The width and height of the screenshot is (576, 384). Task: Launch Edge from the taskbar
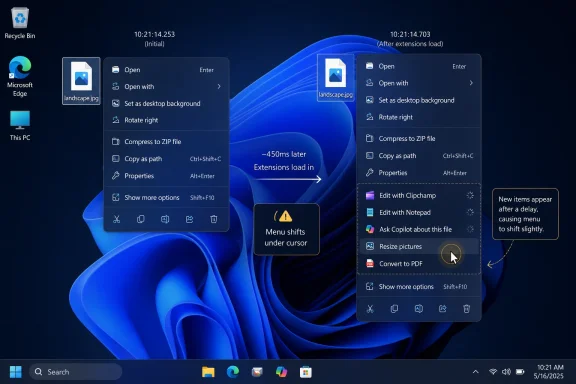coord(233,372)
